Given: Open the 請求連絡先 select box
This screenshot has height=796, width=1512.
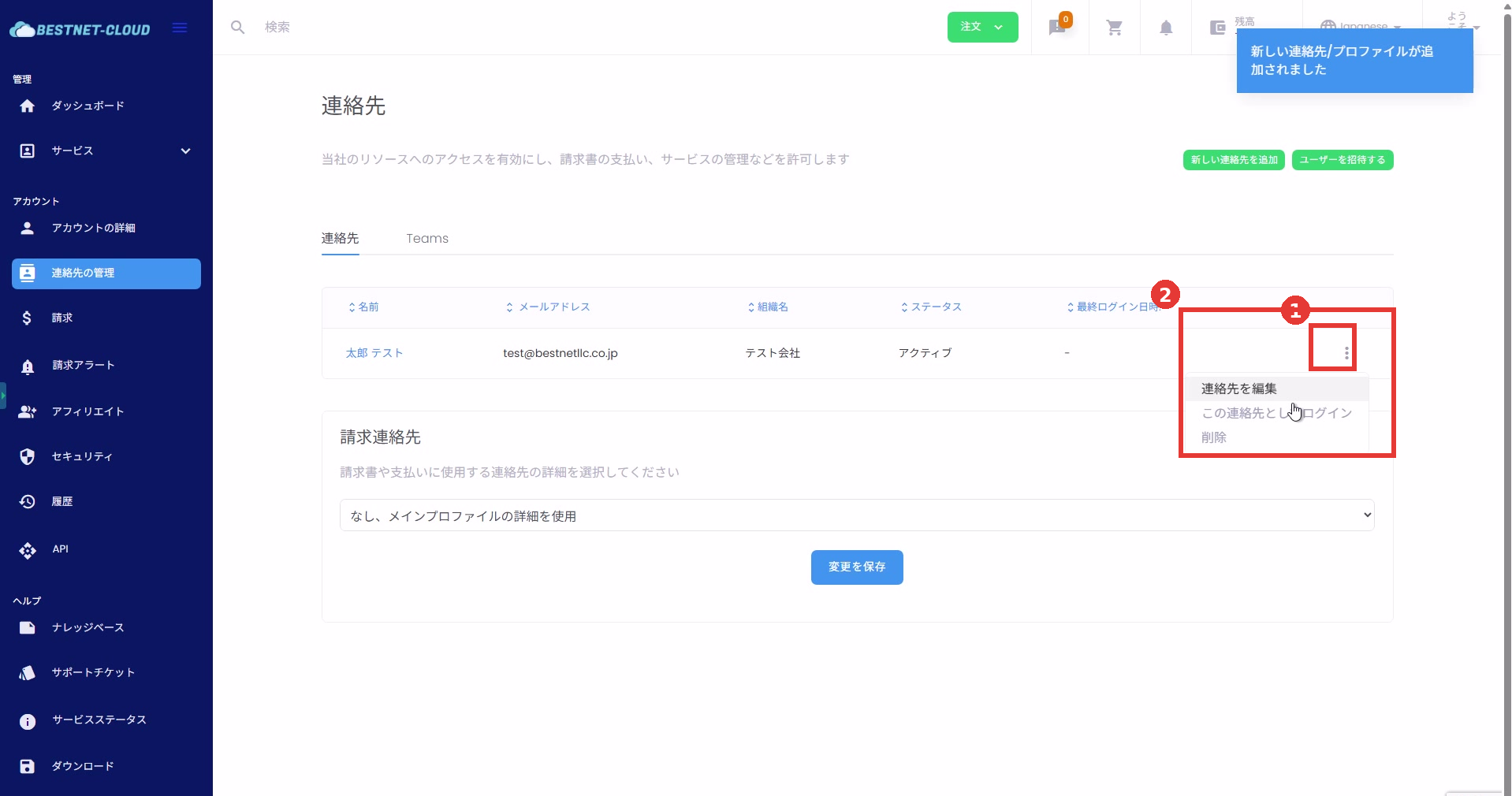Looking at the screenshot, I should 856,515.
